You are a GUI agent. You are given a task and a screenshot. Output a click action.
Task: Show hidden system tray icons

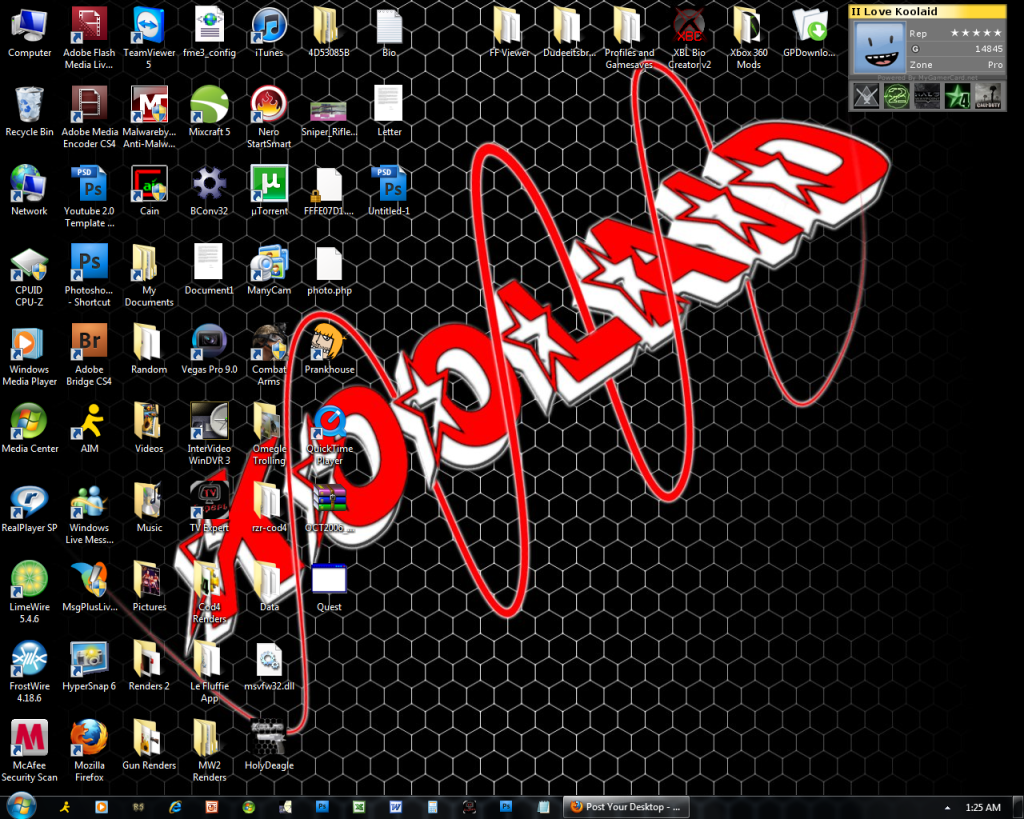tap(947, 807)
